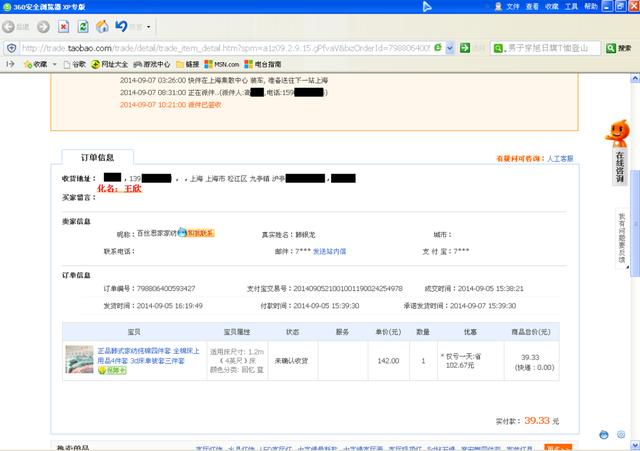The width and height of the screenshot is (640, 451).
Task: Open the 正品韩式家纺 product title link
Action: [149, 355]
